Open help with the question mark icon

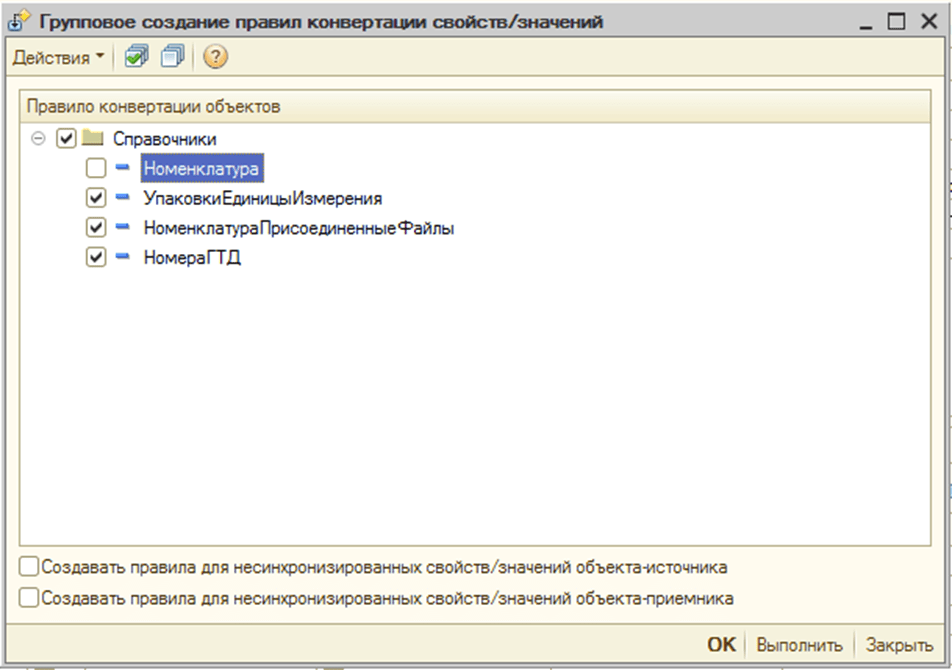pos(215,58)
